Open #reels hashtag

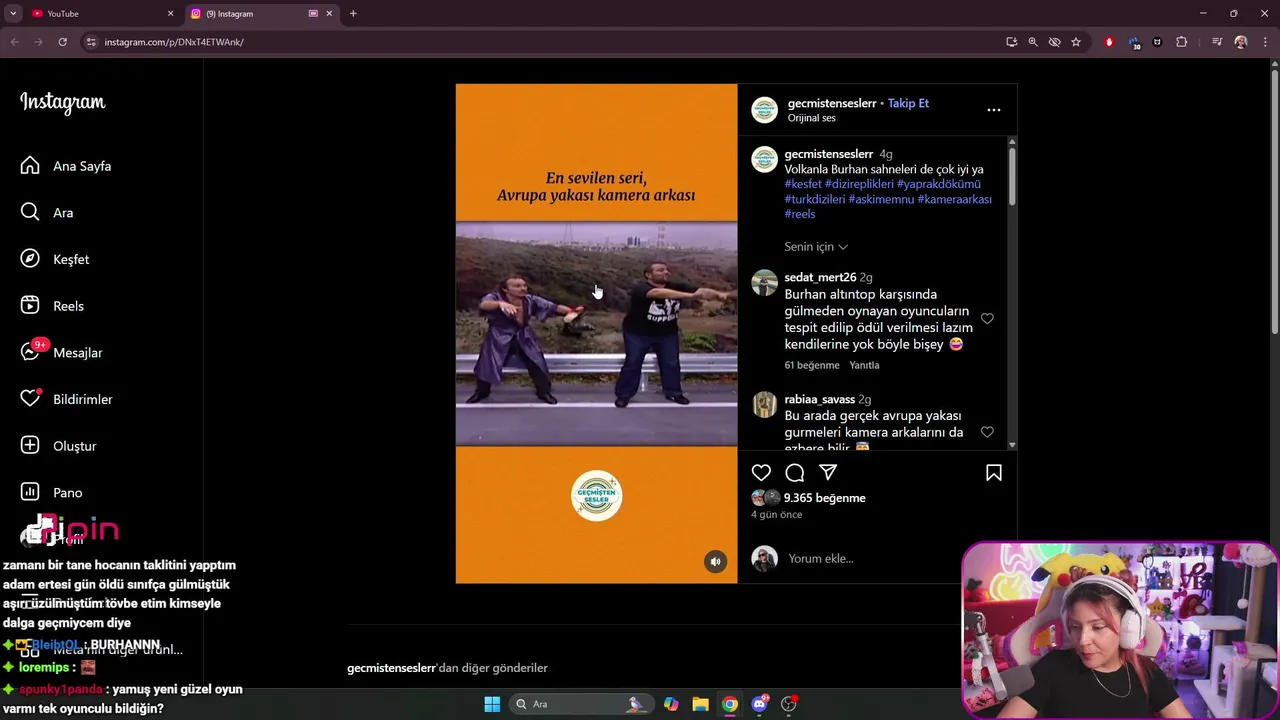[x=800, y=214]
